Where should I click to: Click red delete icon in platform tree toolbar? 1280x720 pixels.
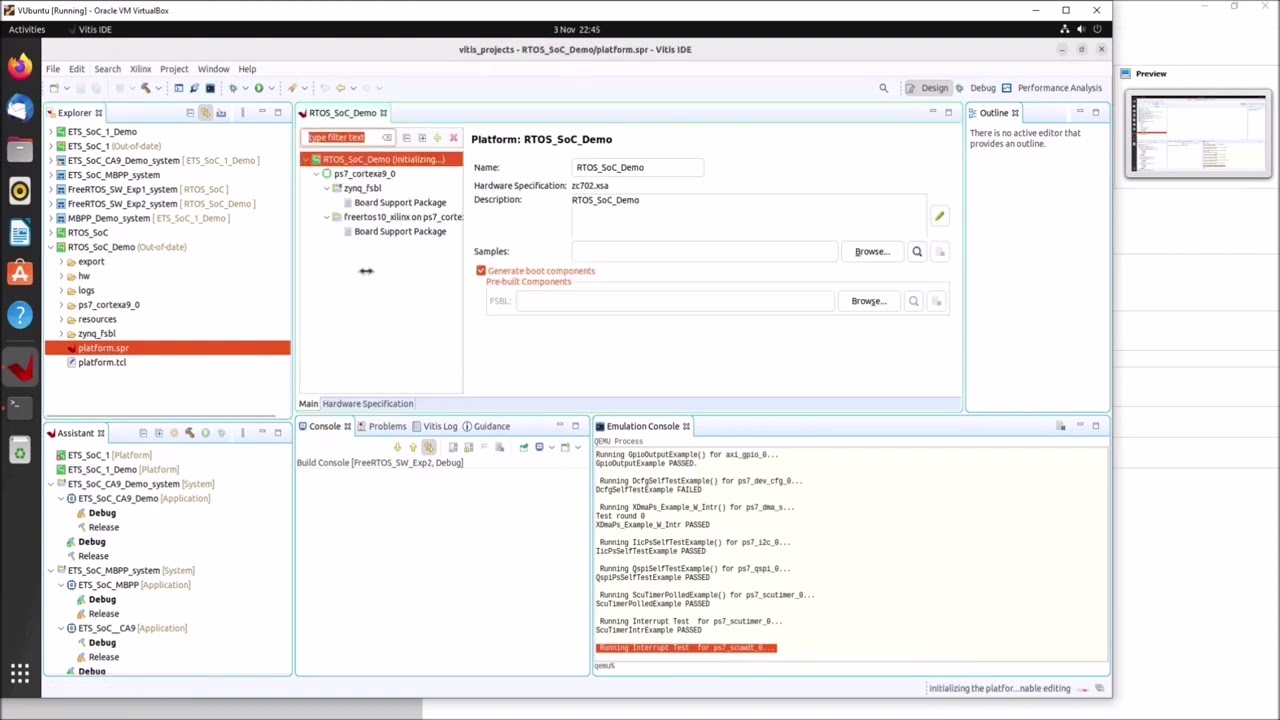(453, 138)
